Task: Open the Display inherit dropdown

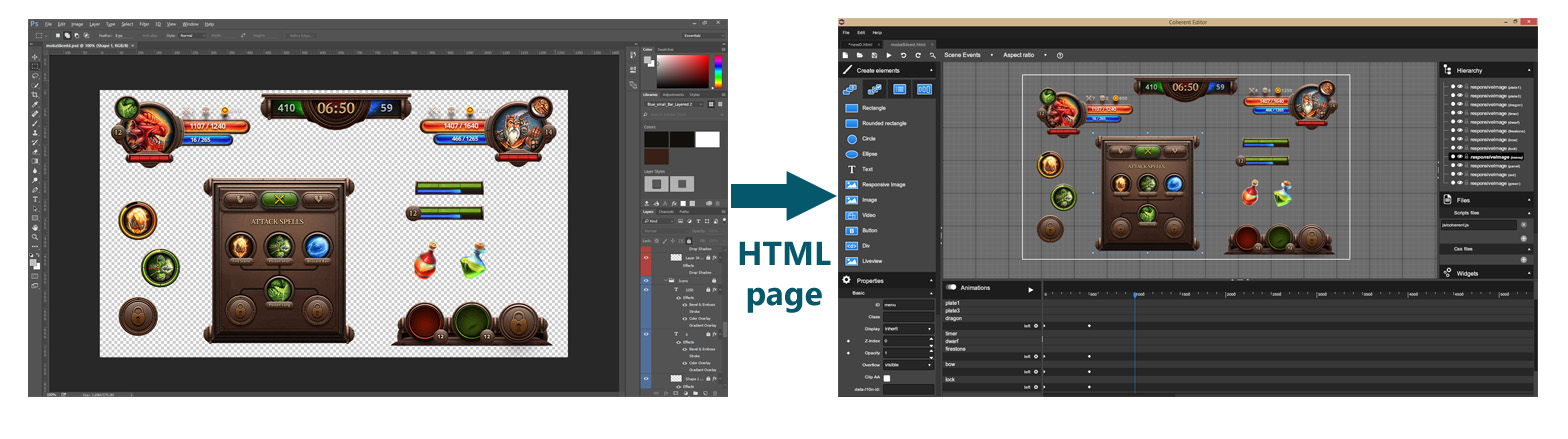Action: point(907,328)
